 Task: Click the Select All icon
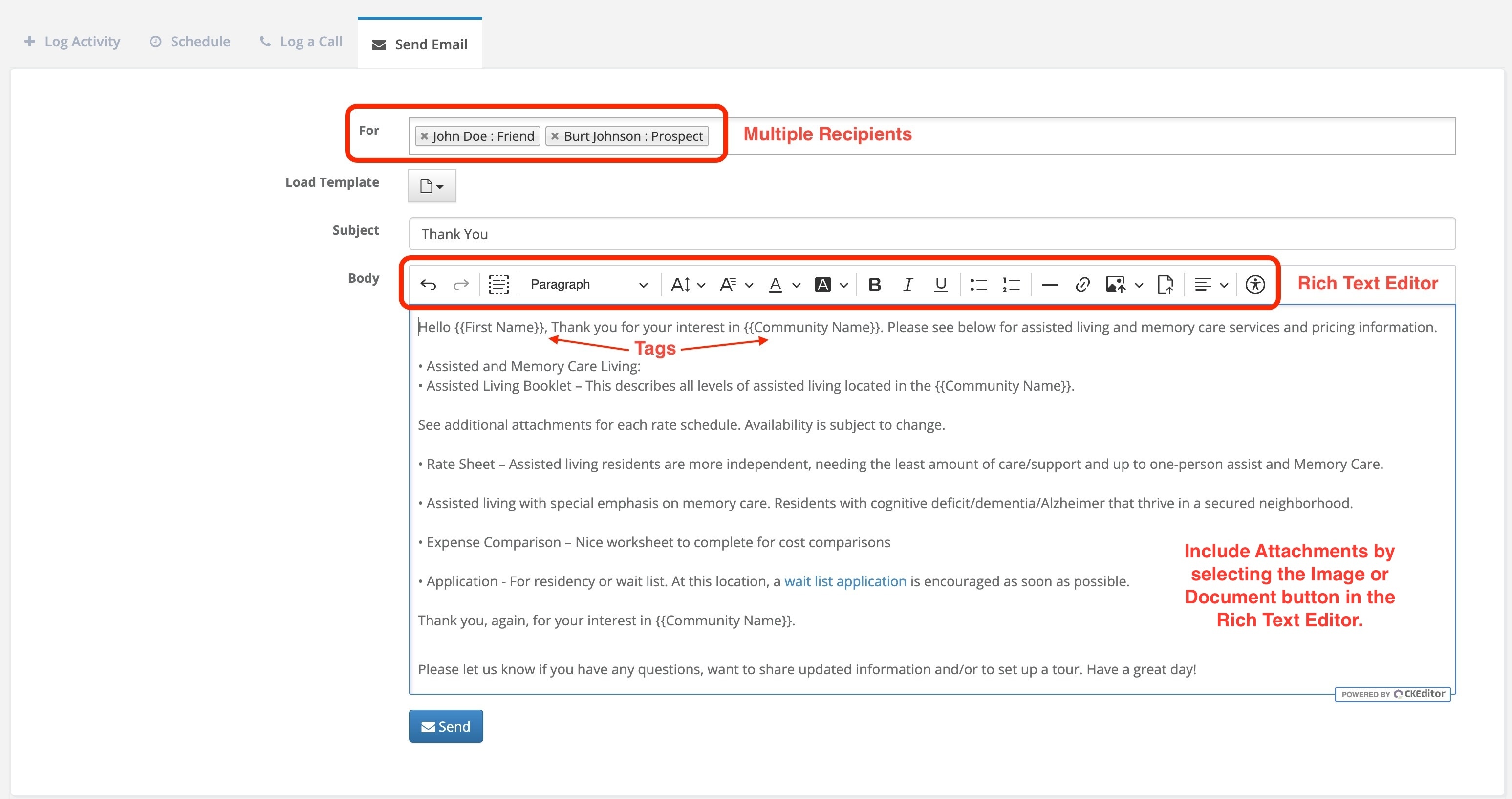coord(498,285)
